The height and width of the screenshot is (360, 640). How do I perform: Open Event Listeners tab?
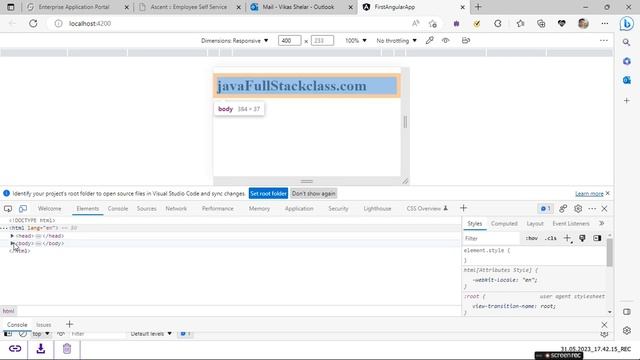[x=571, y=224]
